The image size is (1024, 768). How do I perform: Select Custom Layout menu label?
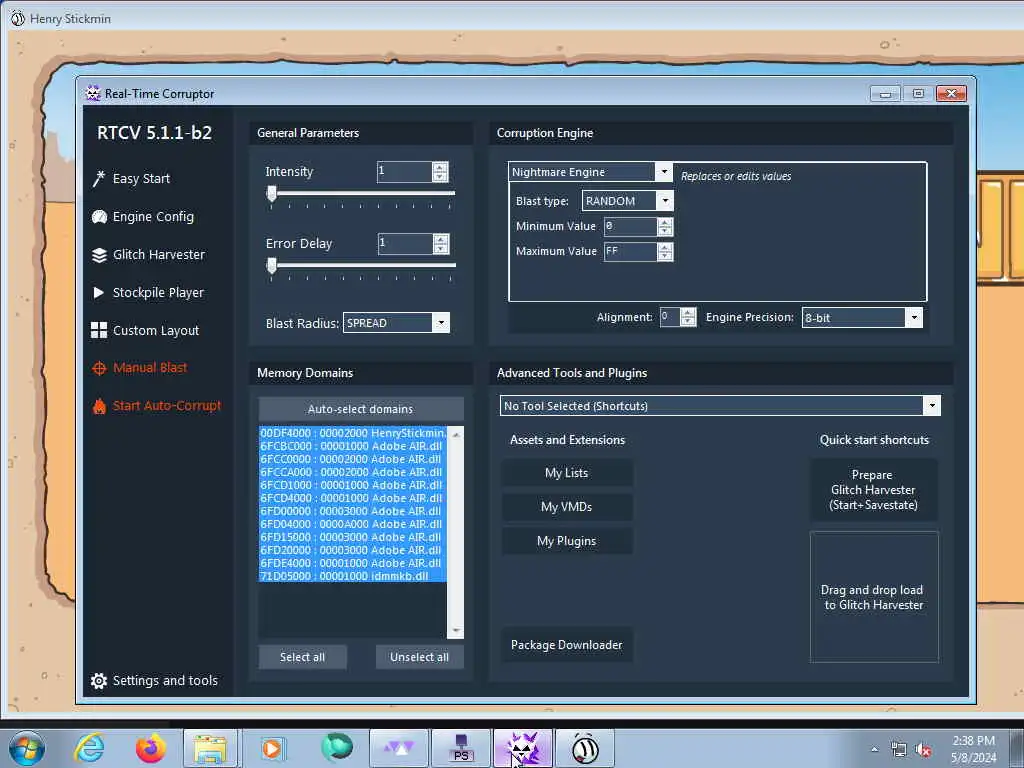pos(156,330)
